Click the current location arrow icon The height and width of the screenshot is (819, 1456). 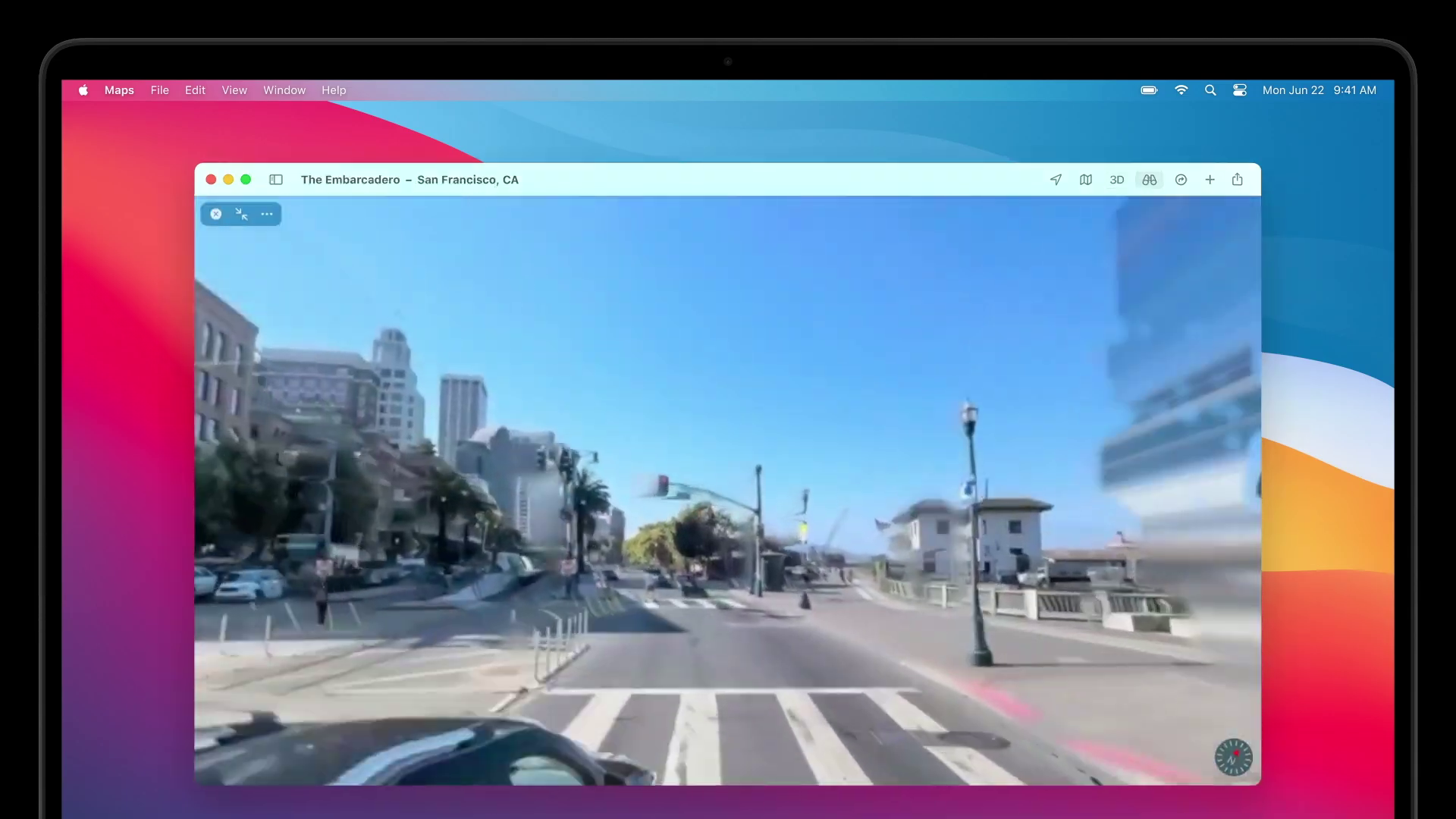1056,180
